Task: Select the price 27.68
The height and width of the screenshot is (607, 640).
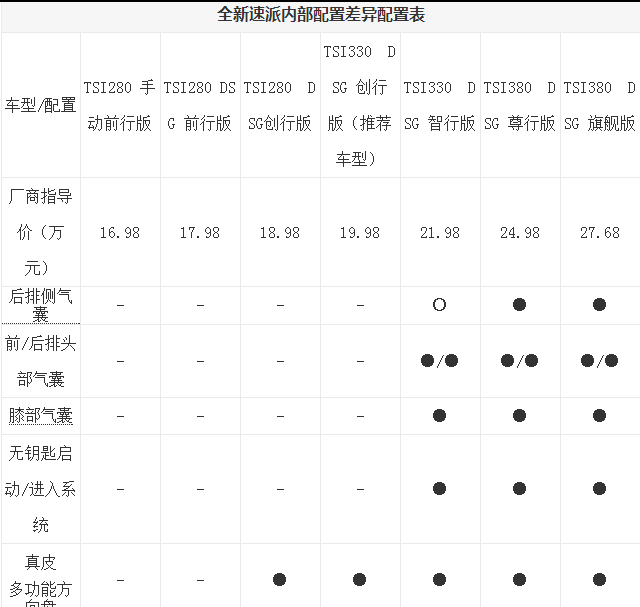Action: click(x=600, y=233)
